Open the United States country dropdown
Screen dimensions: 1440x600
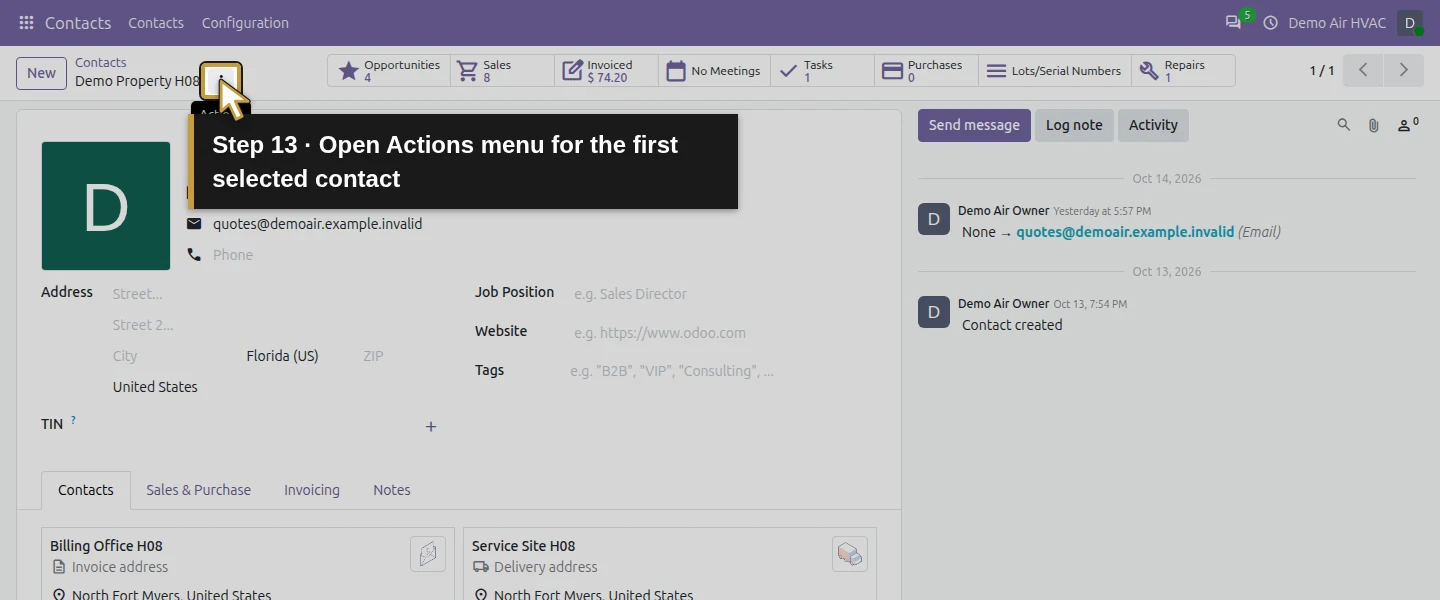[x=274, y=387]
